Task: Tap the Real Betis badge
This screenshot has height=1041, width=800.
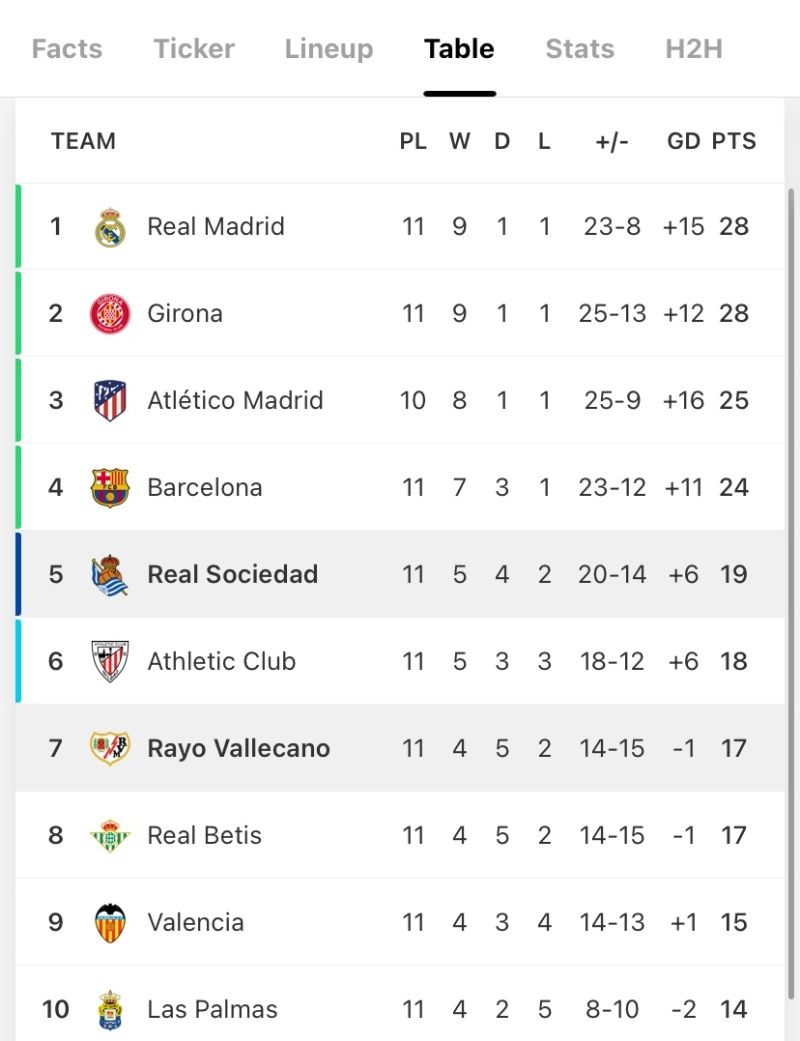Action: point(110,835)
